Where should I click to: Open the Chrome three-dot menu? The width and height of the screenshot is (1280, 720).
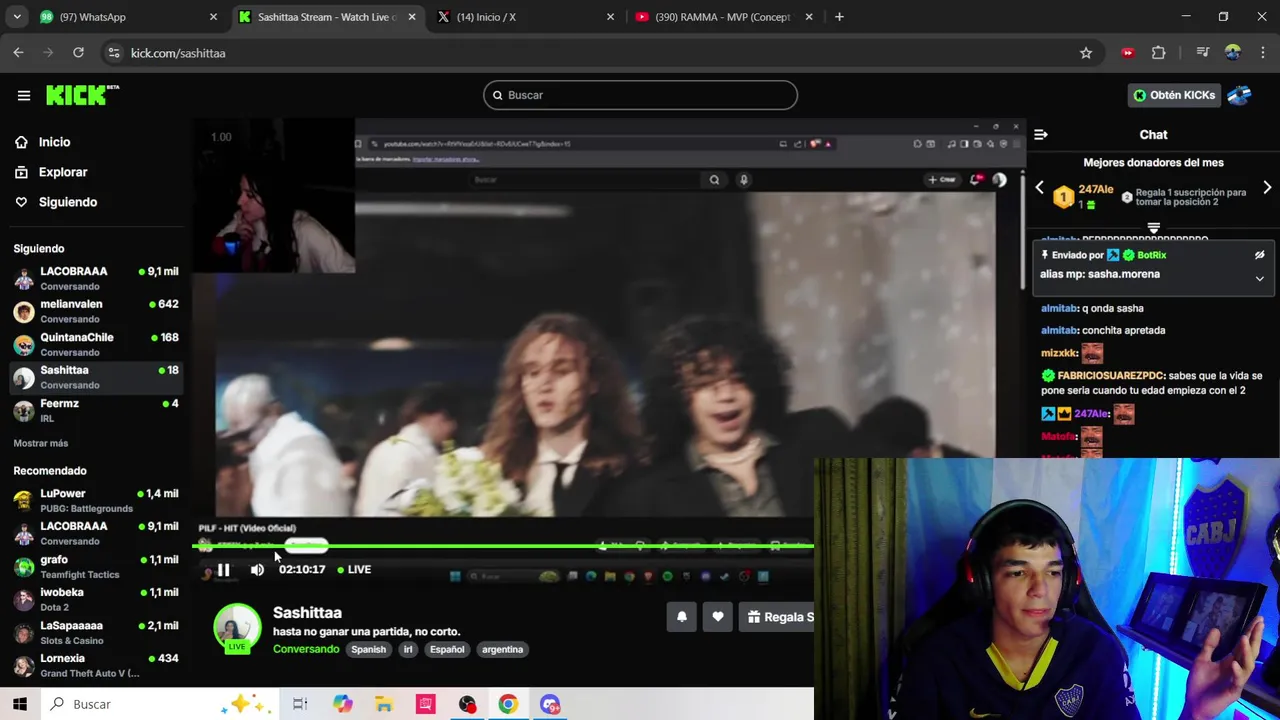click(1264, 53)
